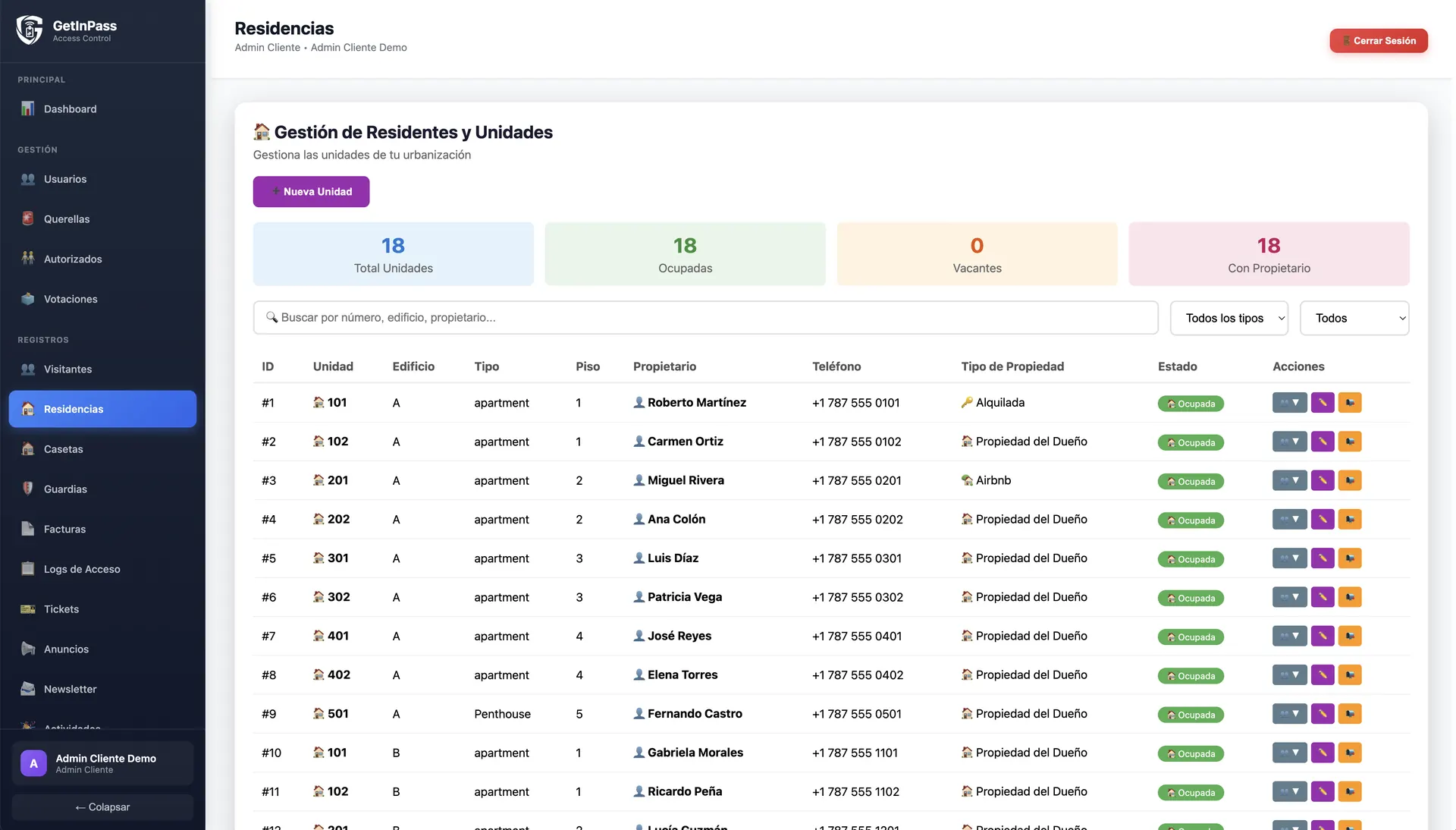This screenshot has width=1456, height=830.
Task: Open Logs de Acceso in the sidebar
Action: pyautogui.click(x=102, y=569)
